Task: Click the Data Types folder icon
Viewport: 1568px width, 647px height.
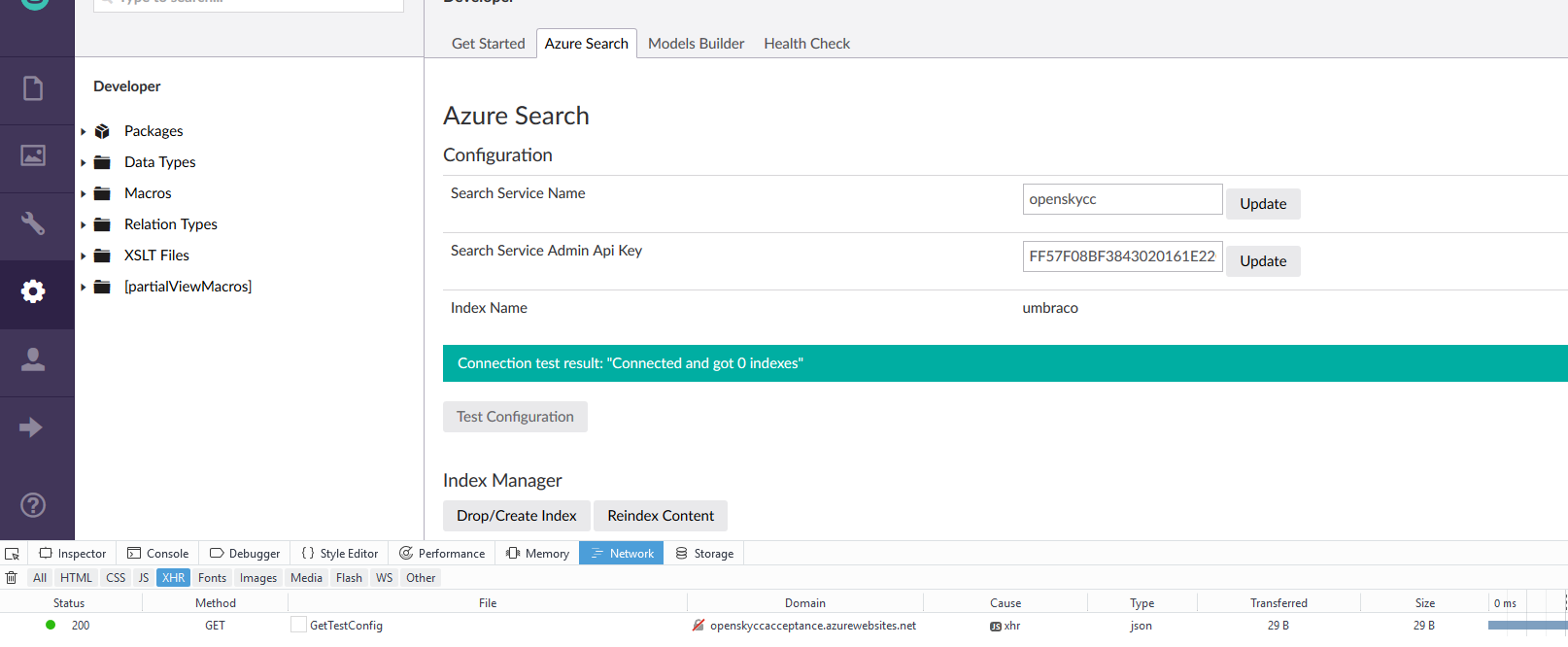Action: pos(102,162)
